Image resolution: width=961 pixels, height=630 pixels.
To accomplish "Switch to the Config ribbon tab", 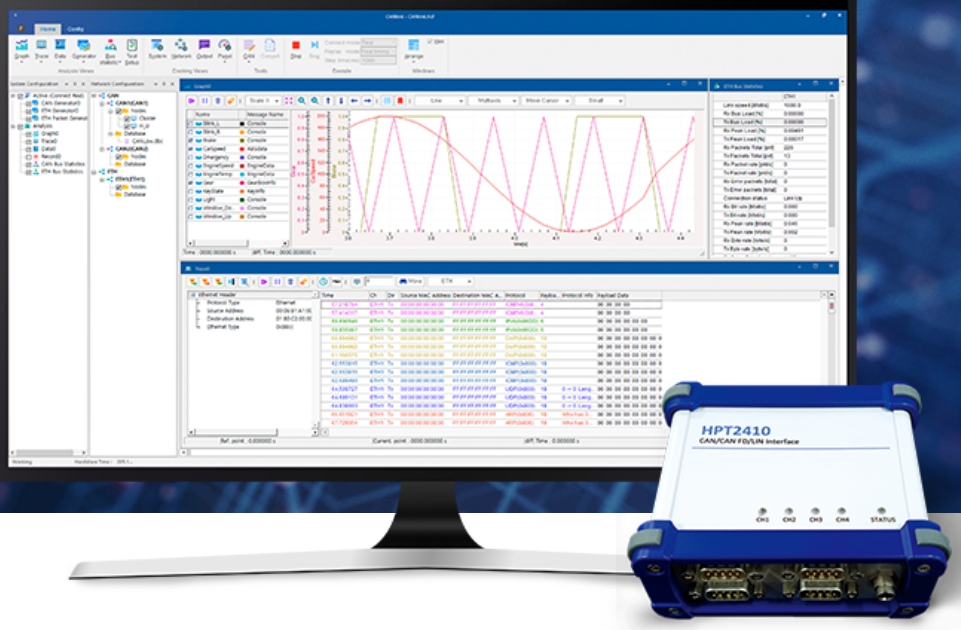I will [x=75, y=29].
